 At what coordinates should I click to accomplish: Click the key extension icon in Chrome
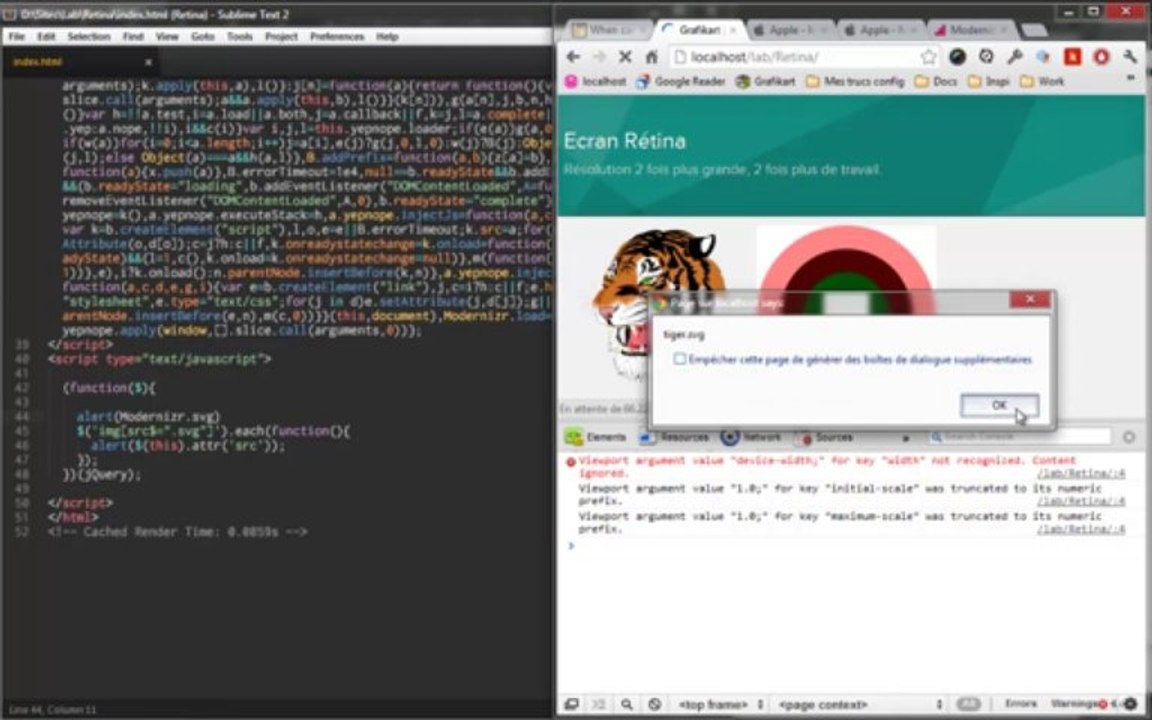[1015, 57]
